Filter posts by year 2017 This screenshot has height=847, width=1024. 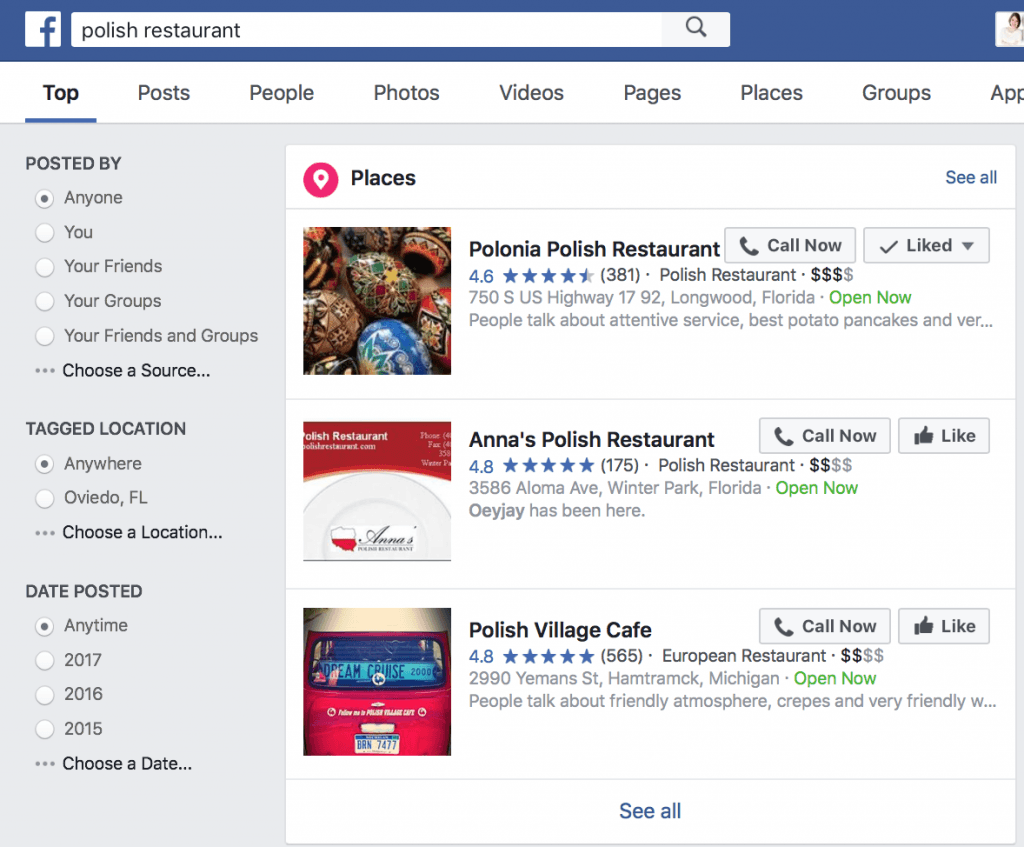pyautogui.click(x=44, y=660)
